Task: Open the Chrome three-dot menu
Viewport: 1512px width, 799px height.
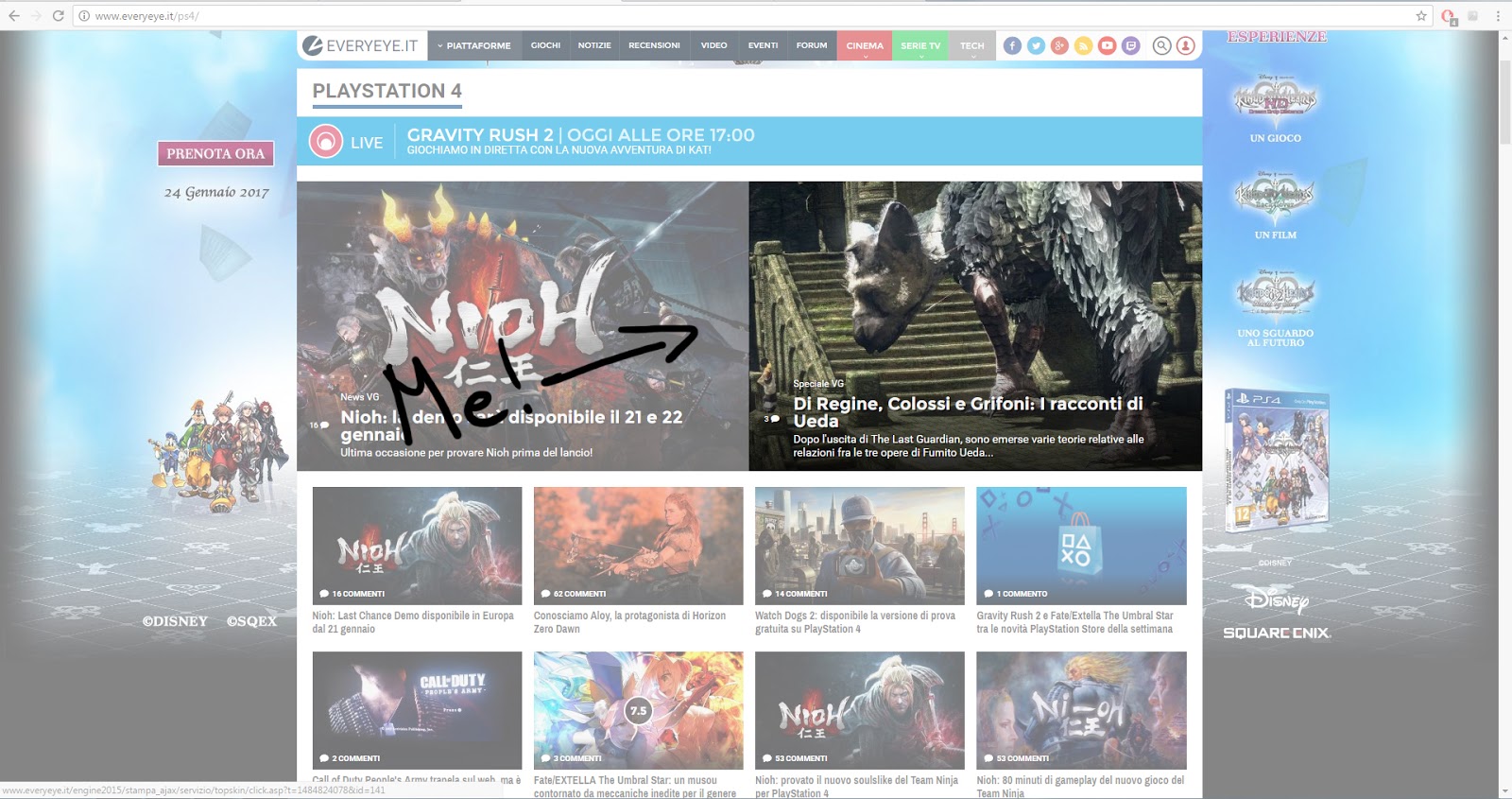Action: click(x=1498, y=16)
